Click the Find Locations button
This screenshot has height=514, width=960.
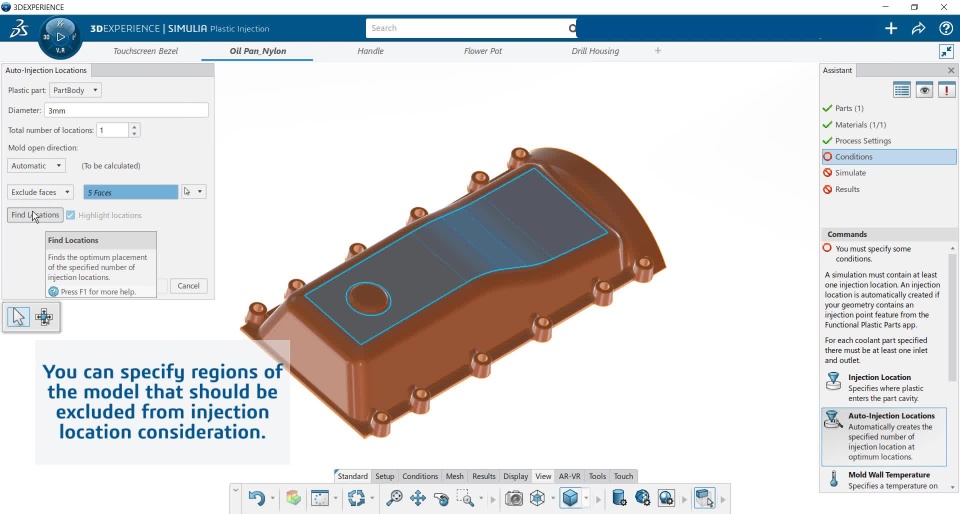pos(36,215)
